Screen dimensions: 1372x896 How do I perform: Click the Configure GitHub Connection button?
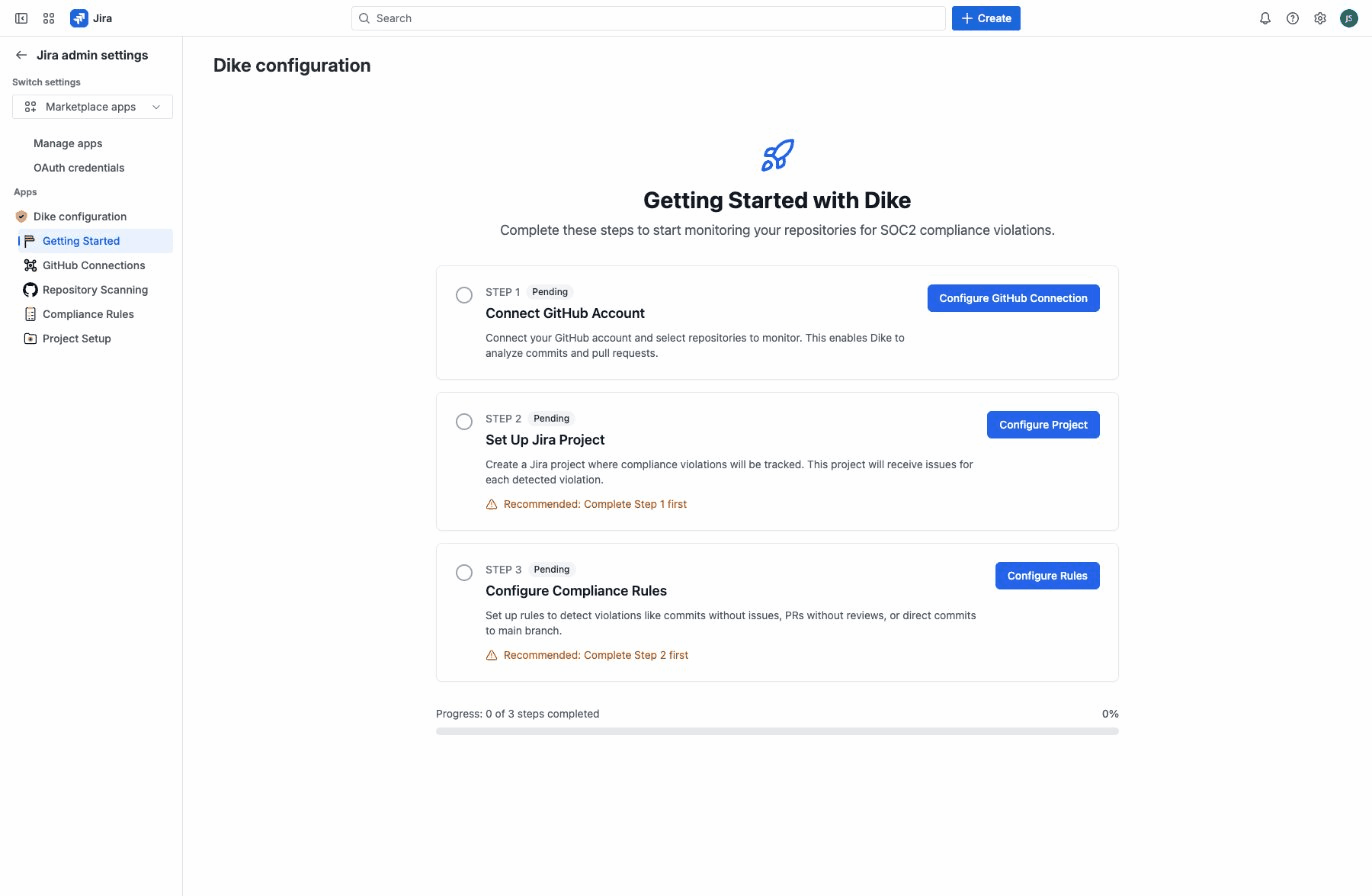click(1013, 297)
